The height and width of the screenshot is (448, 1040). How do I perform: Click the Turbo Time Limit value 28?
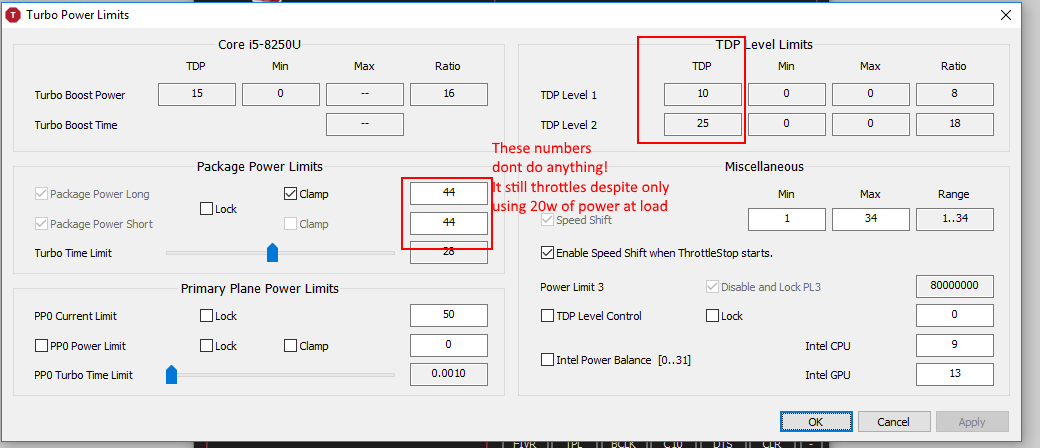coord(449,253)
